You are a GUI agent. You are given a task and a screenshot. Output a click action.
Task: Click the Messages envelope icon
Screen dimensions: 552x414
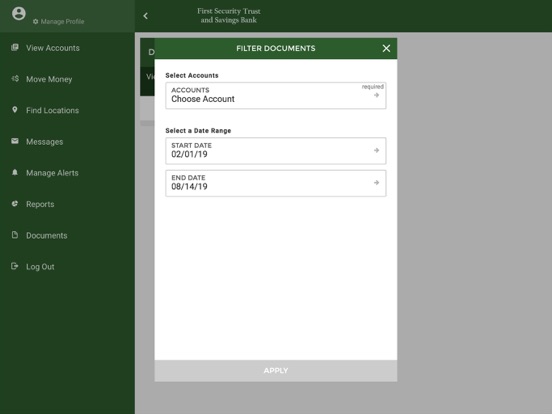pos(15,141)
